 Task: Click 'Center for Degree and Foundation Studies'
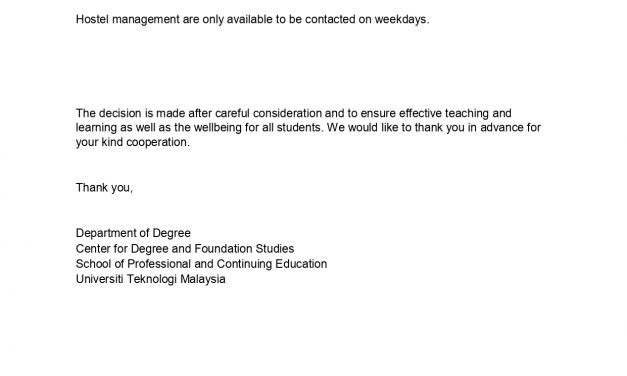(x=185, y=249)
